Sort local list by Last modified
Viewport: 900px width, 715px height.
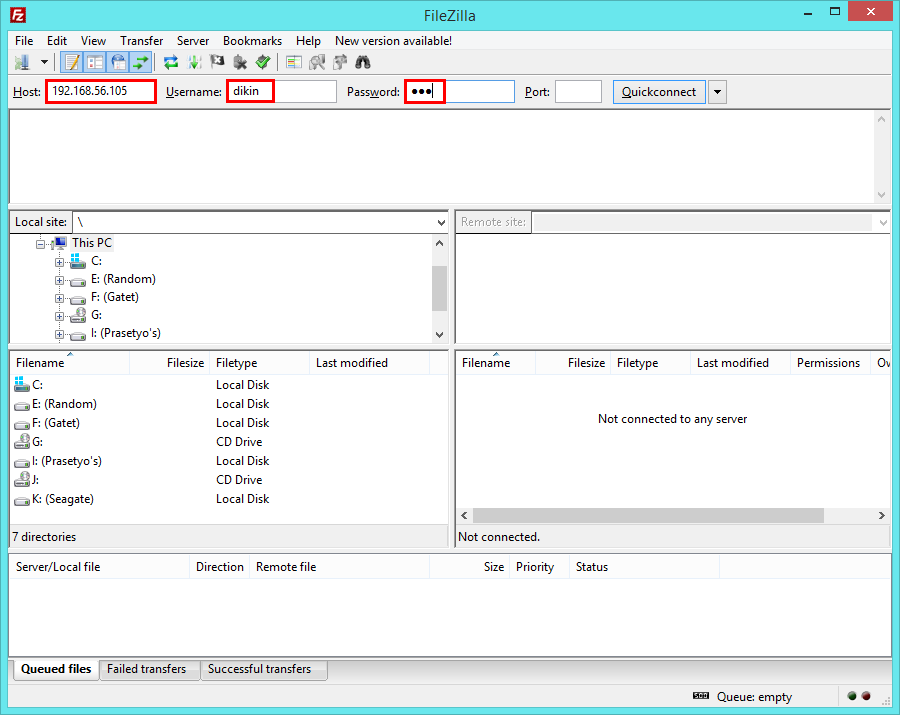(x=370, y=363)
